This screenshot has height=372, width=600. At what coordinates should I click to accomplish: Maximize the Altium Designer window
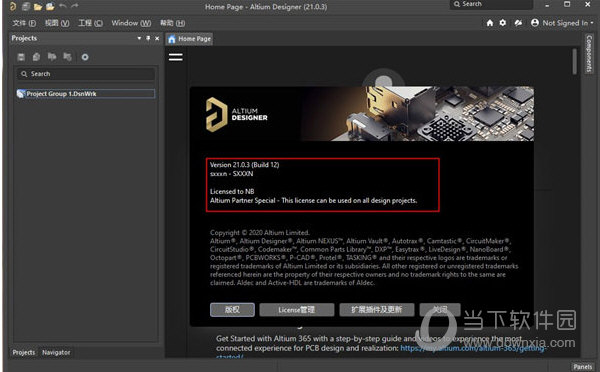[x=567, y=4]
